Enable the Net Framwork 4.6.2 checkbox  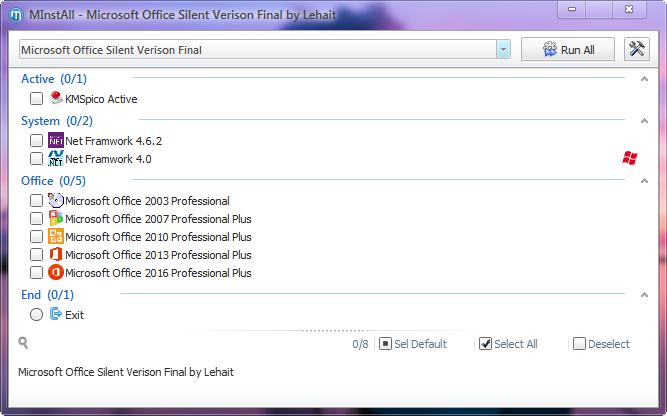tap(37, 140)
